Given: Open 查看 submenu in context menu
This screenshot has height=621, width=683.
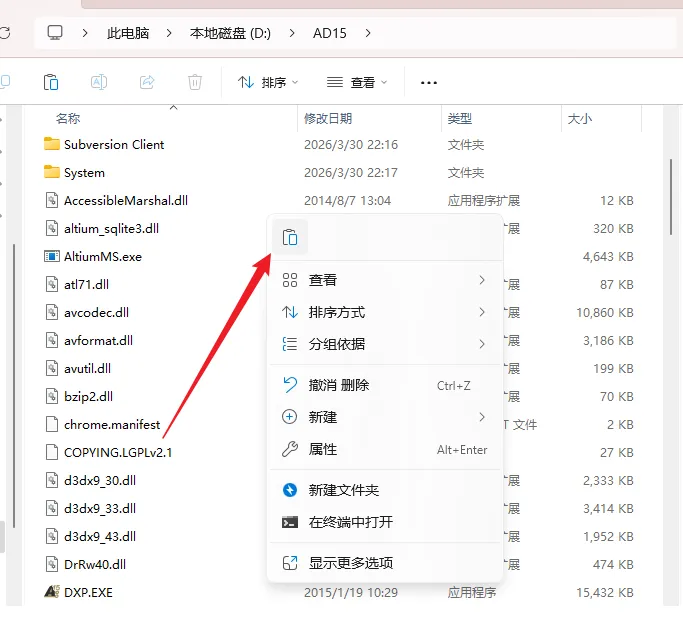Looking at the screenshot, I should point(385,280).
